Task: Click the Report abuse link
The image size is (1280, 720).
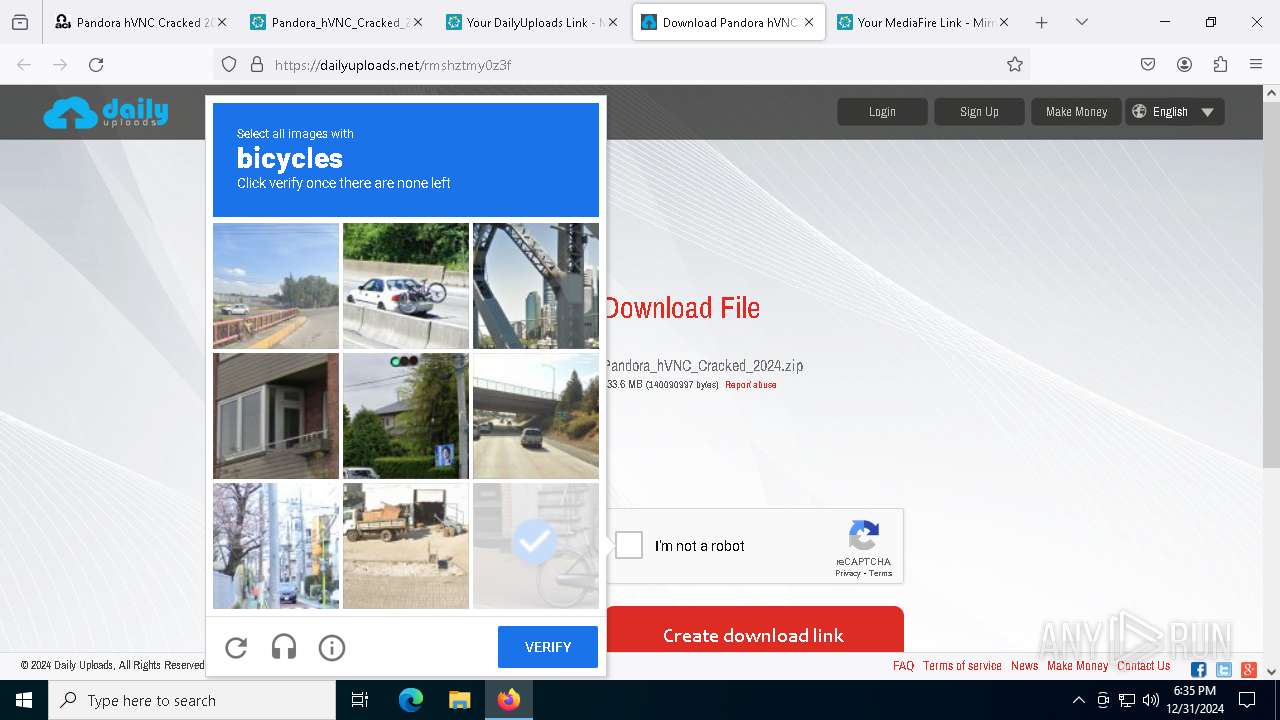Action: [x=750, y=385]
